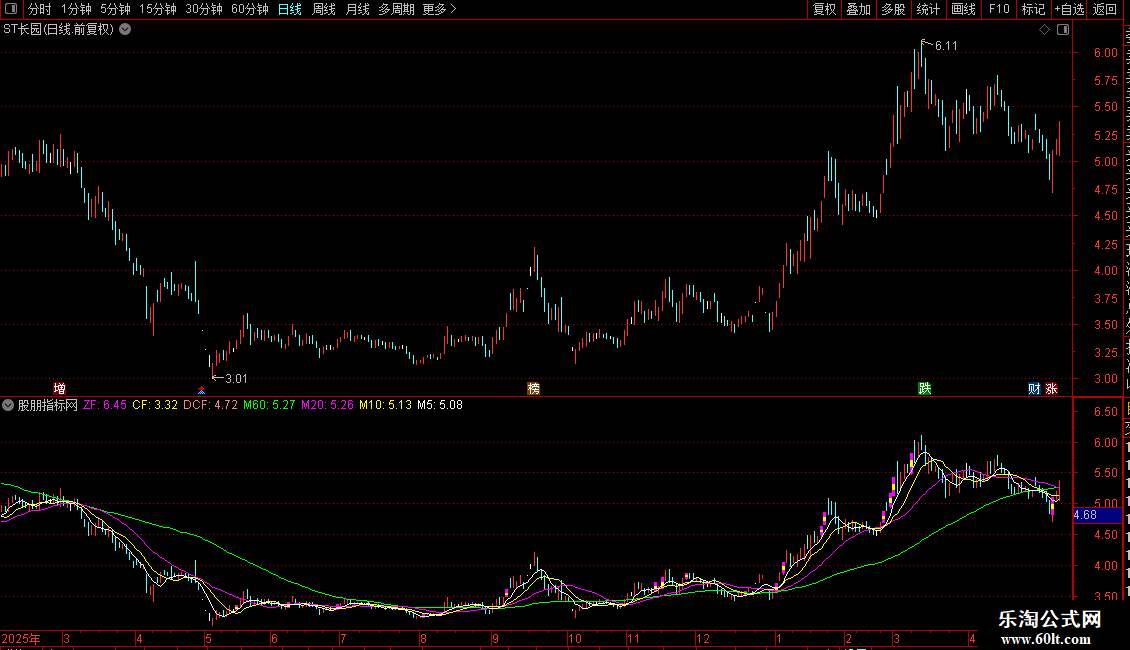The width and height of the screenshot is (1130, 650).
Task: Click the green 跌 event marker
Action: point(925,388)
